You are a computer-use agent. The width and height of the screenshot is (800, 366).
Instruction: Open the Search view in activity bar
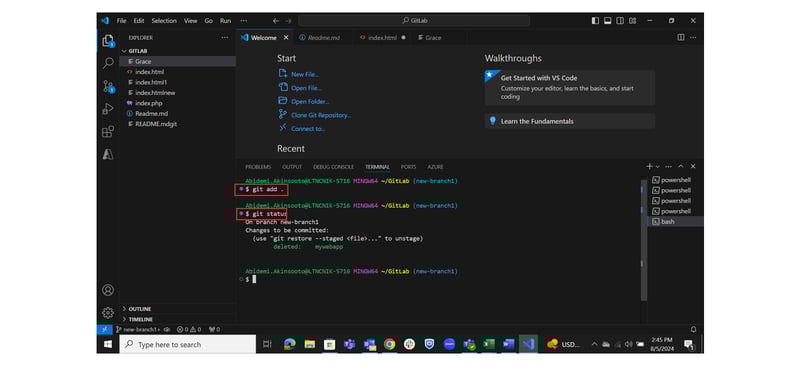[108, 63]
